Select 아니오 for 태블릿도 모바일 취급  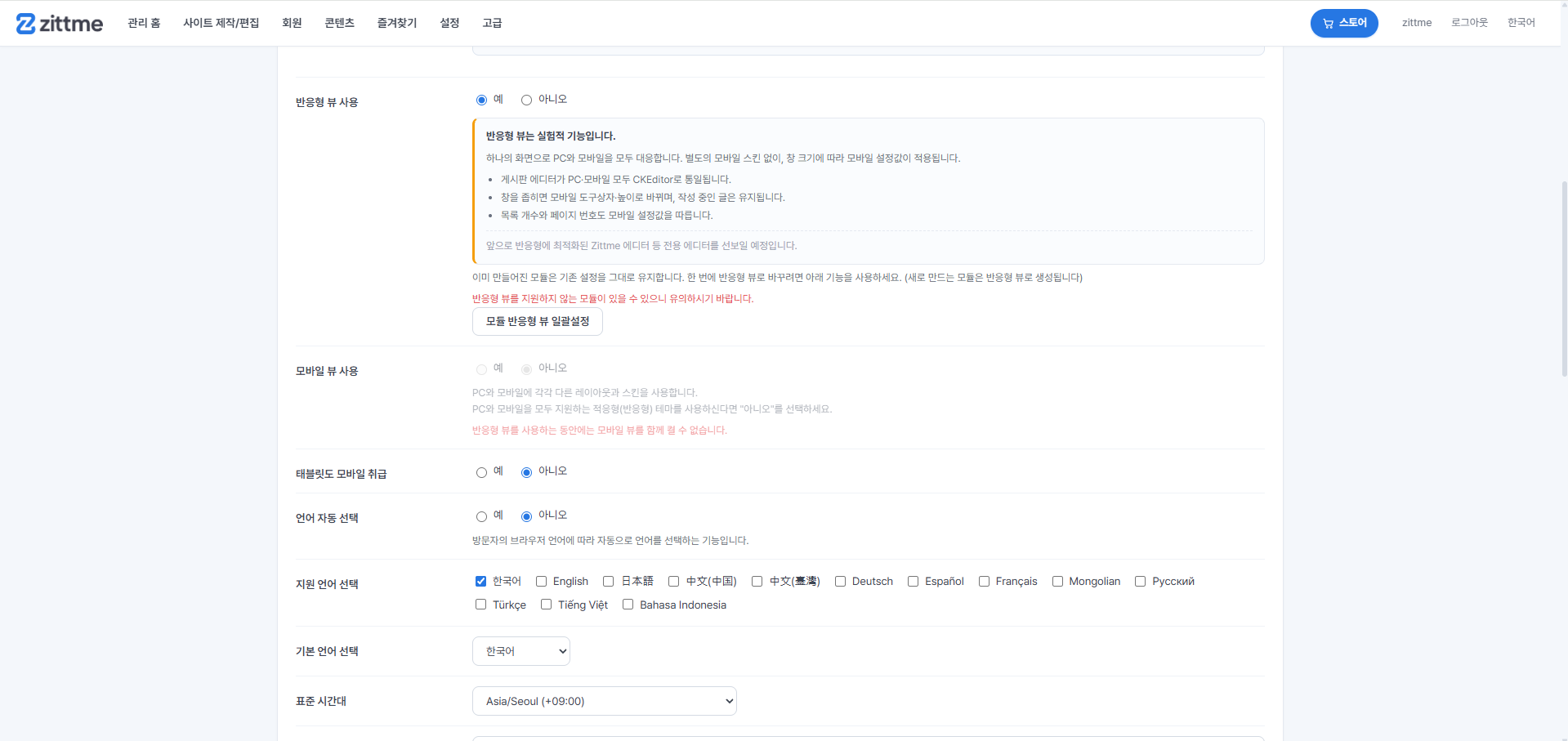(x=526, y=471)
